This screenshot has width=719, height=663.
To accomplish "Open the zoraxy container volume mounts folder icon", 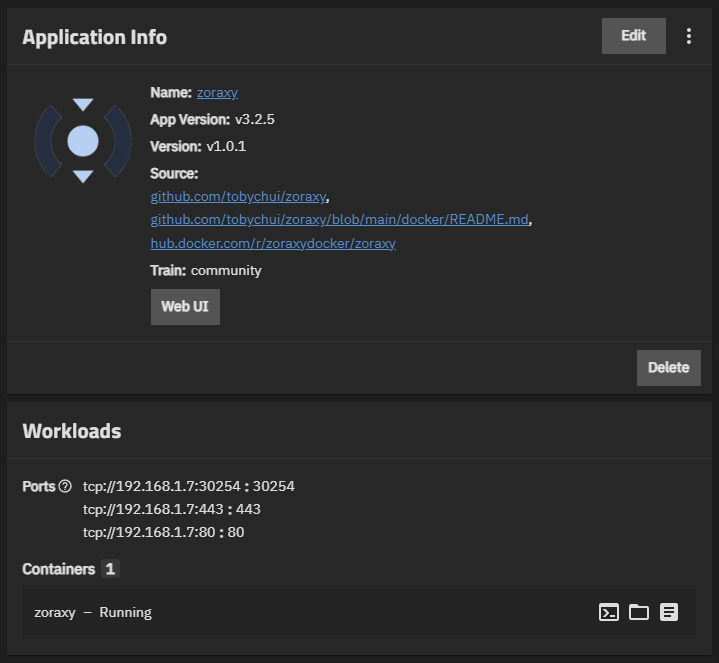I will click(639, 612).
